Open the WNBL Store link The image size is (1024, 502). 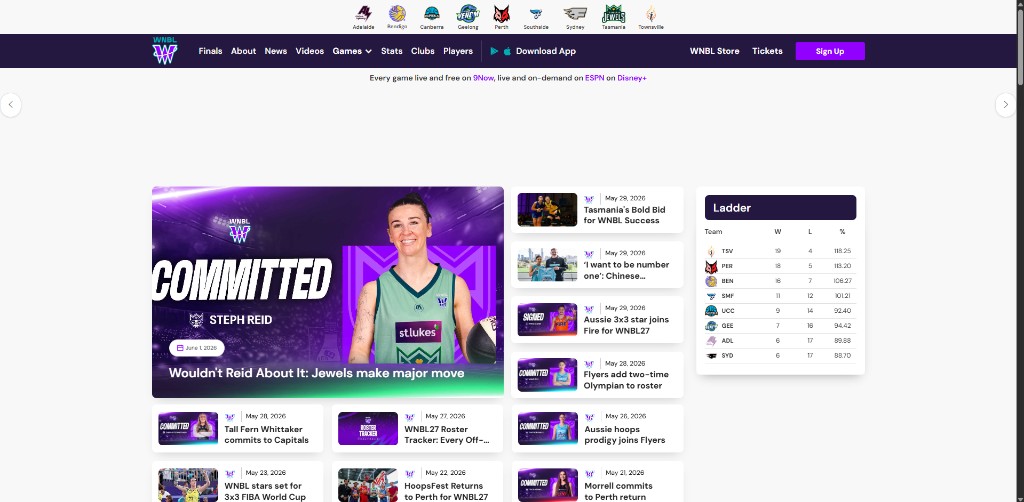click(714, 51)
